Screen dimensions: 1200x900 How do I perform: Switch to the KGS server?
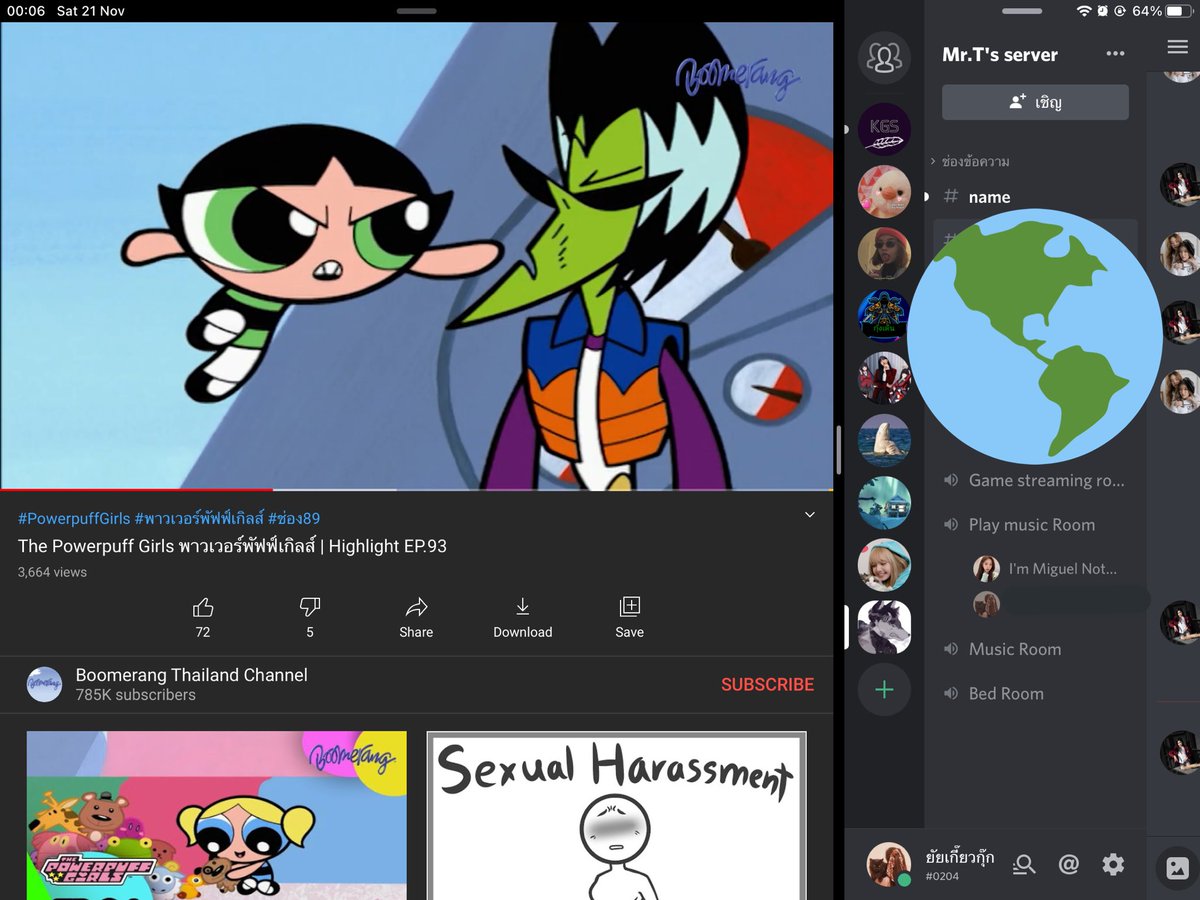[x=884, y=129]
